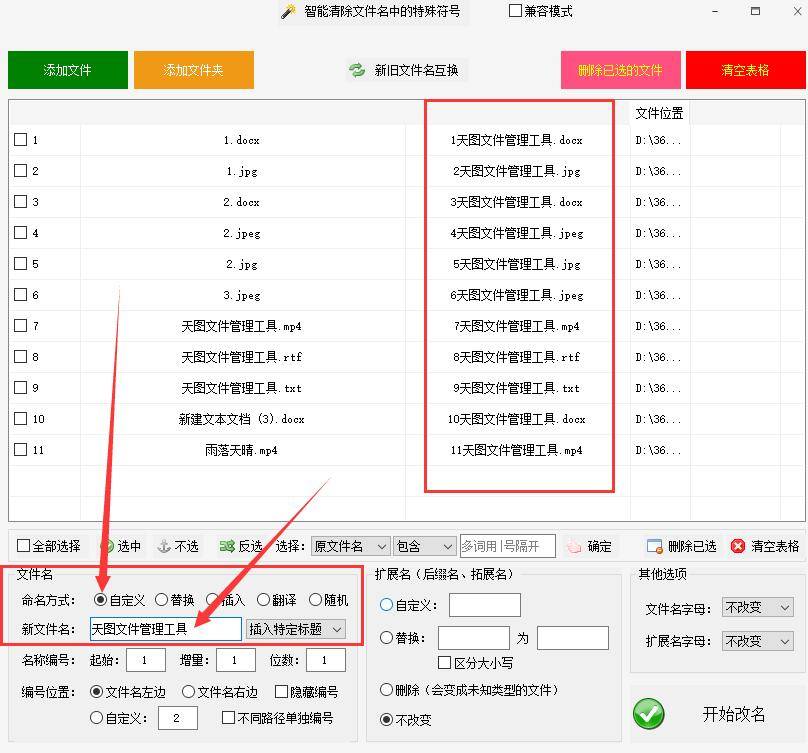Image resolution: width=808 pixels, height=753 pixels.
Task: Choose the 随机 naming radio option
Action: pyautogui.click(x=315, y=600)
